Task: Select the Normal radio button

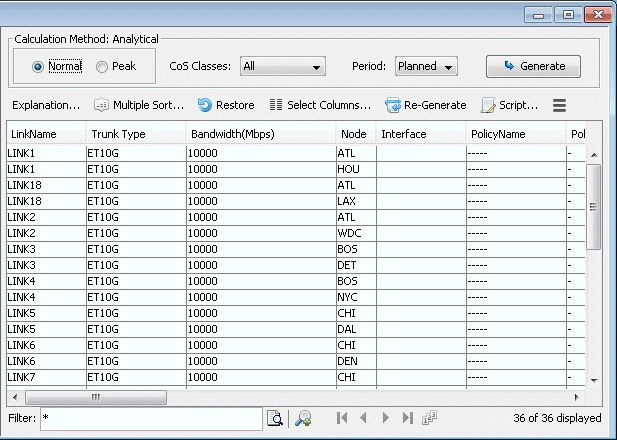Action: point(39,67)
